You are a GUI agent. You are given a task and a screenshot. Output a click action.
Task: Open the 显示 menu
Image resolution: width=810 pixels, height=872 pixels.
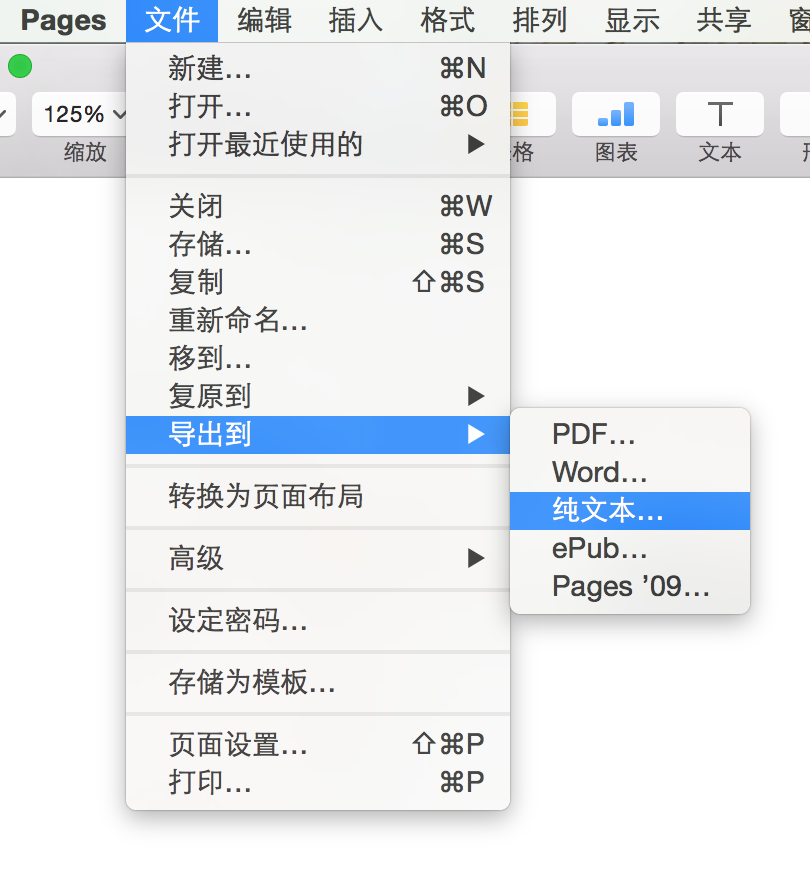pos(632,21)
